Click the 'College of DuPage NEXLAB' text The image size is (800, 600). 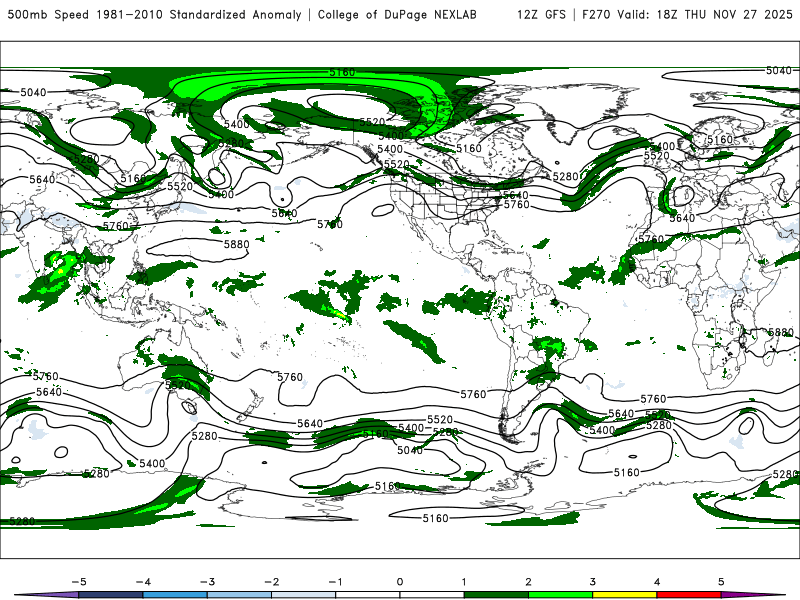[397, 14]
